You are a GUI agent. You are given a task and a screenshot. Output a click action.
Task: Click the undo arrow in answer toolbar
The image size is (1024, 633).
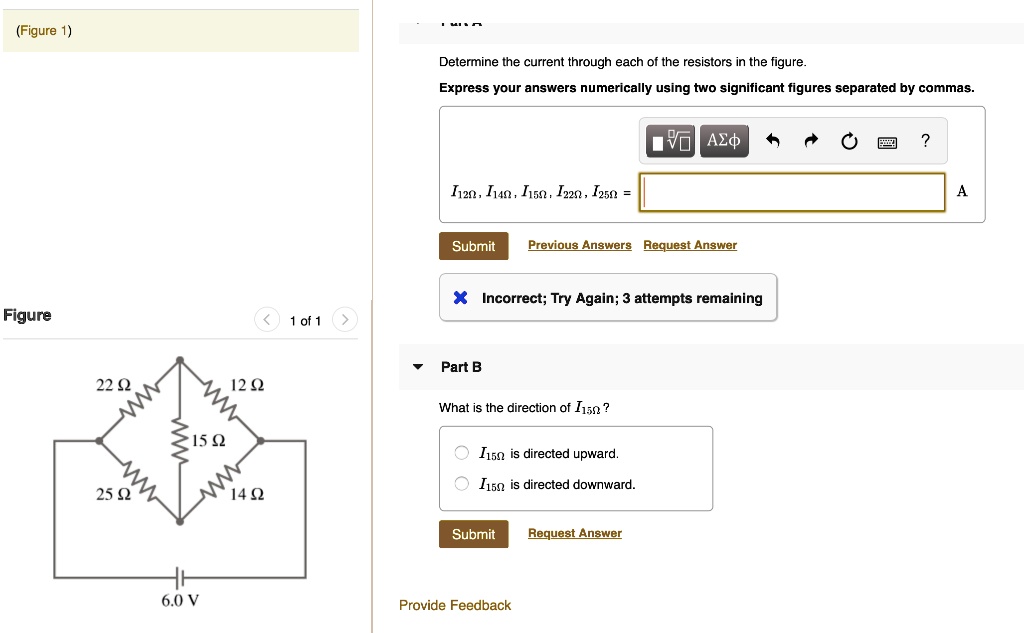pos(772,141)
